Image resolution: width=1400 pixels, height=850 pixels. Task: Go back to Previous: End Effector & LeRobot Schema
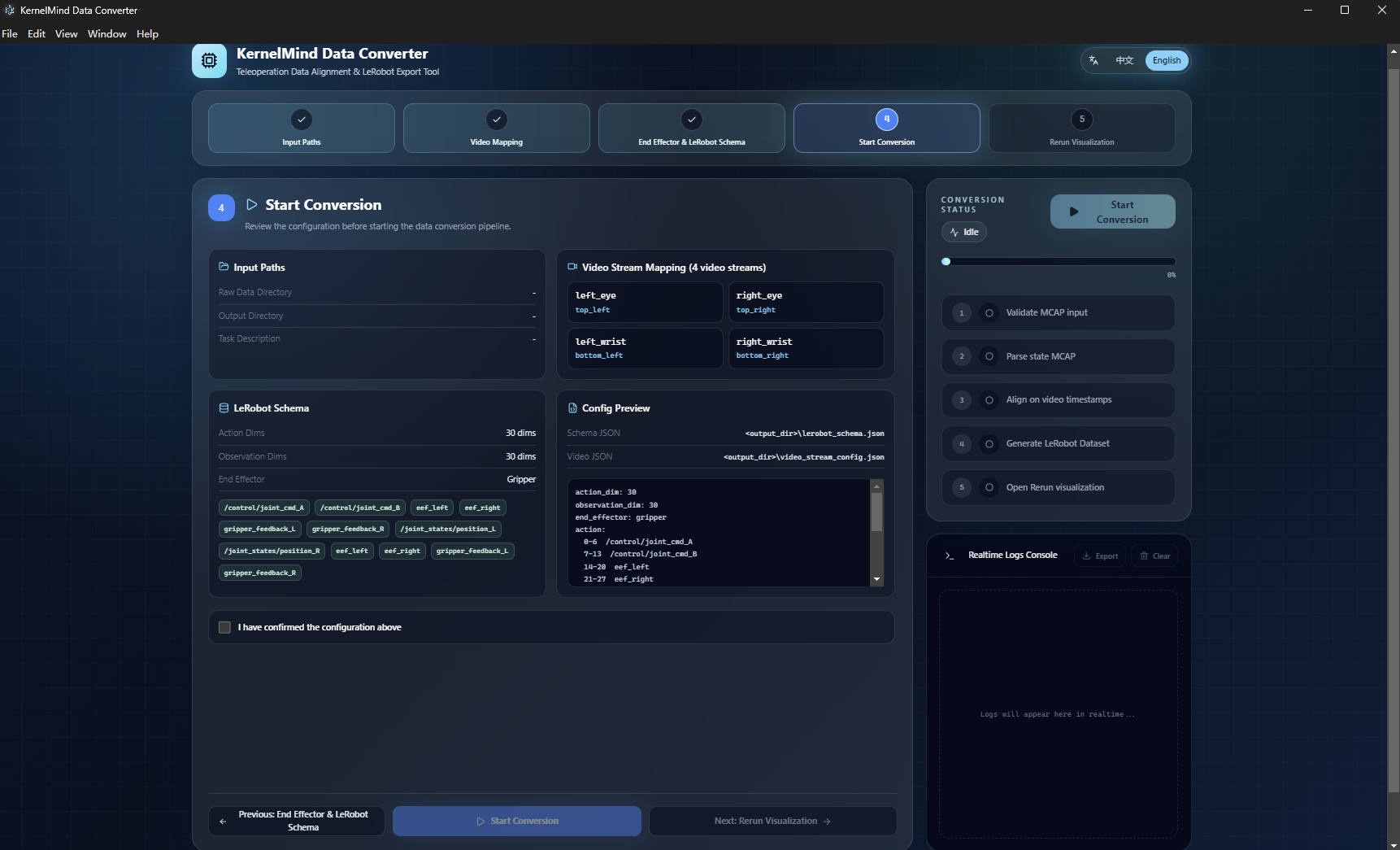point(297,821)
